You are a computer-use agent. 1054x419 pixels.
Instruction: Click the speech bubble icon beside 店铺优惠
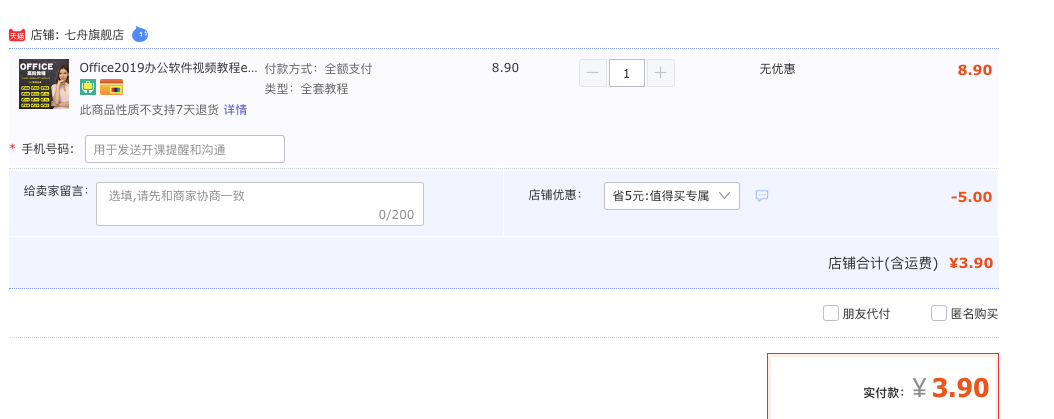coord(762,196)
